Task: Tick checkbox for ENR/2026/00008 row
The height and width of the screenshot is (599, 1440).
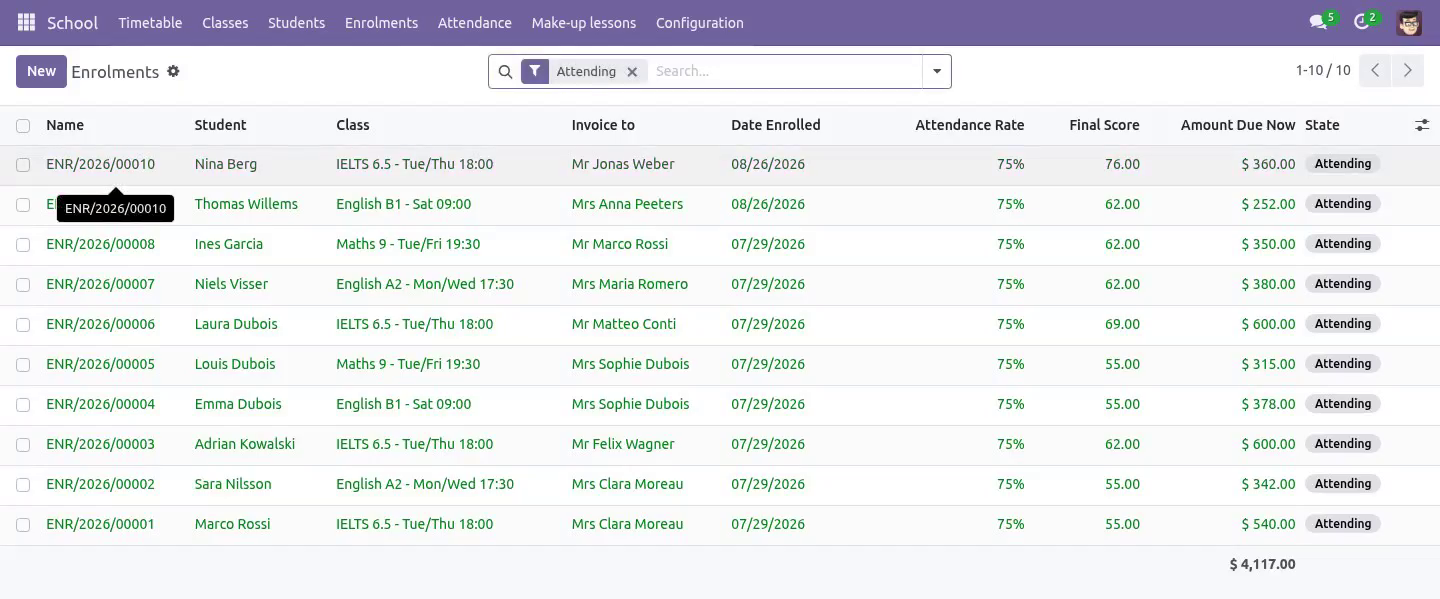Action: click(23, 245)
